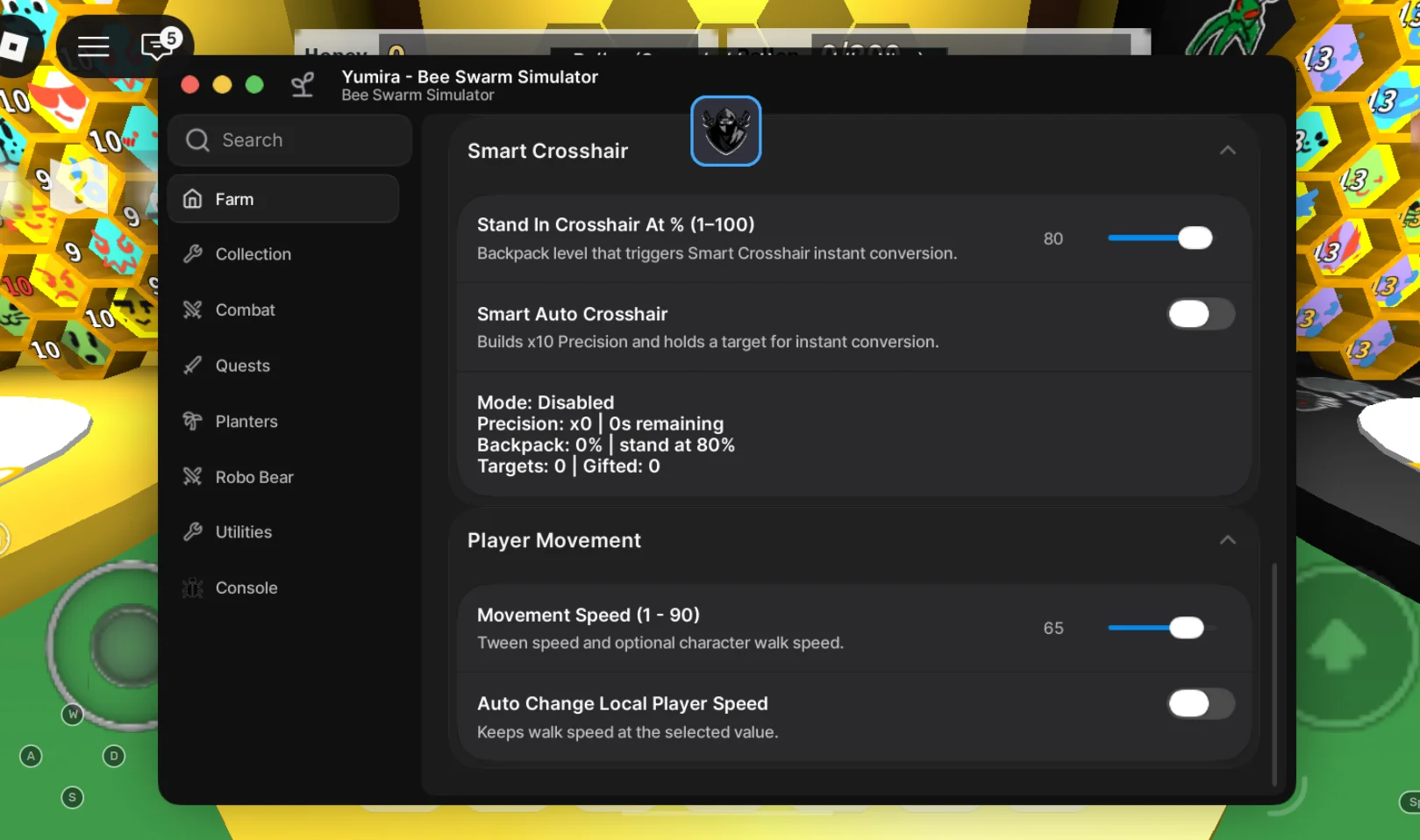Switch to the Collection tab

pos(283,254)
